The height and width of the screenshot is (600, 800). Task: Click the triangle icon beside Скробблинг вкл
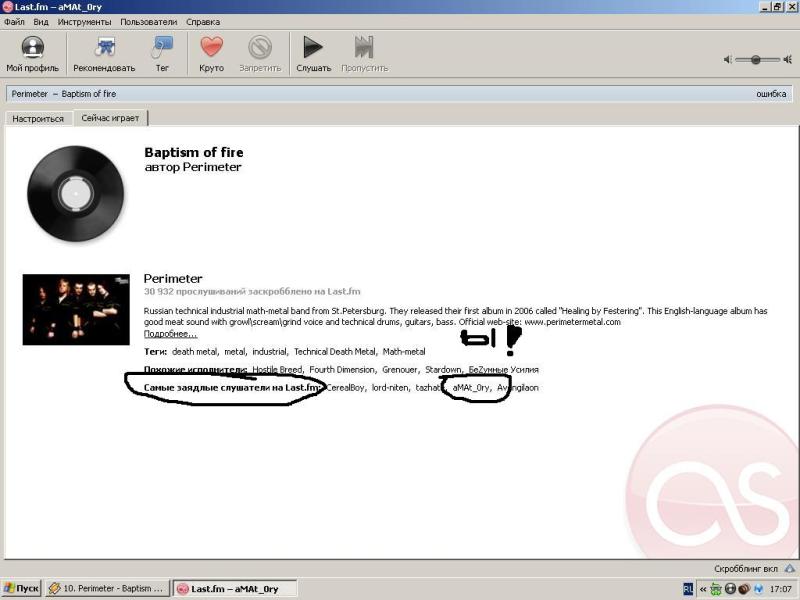click(x=789, y=568)
